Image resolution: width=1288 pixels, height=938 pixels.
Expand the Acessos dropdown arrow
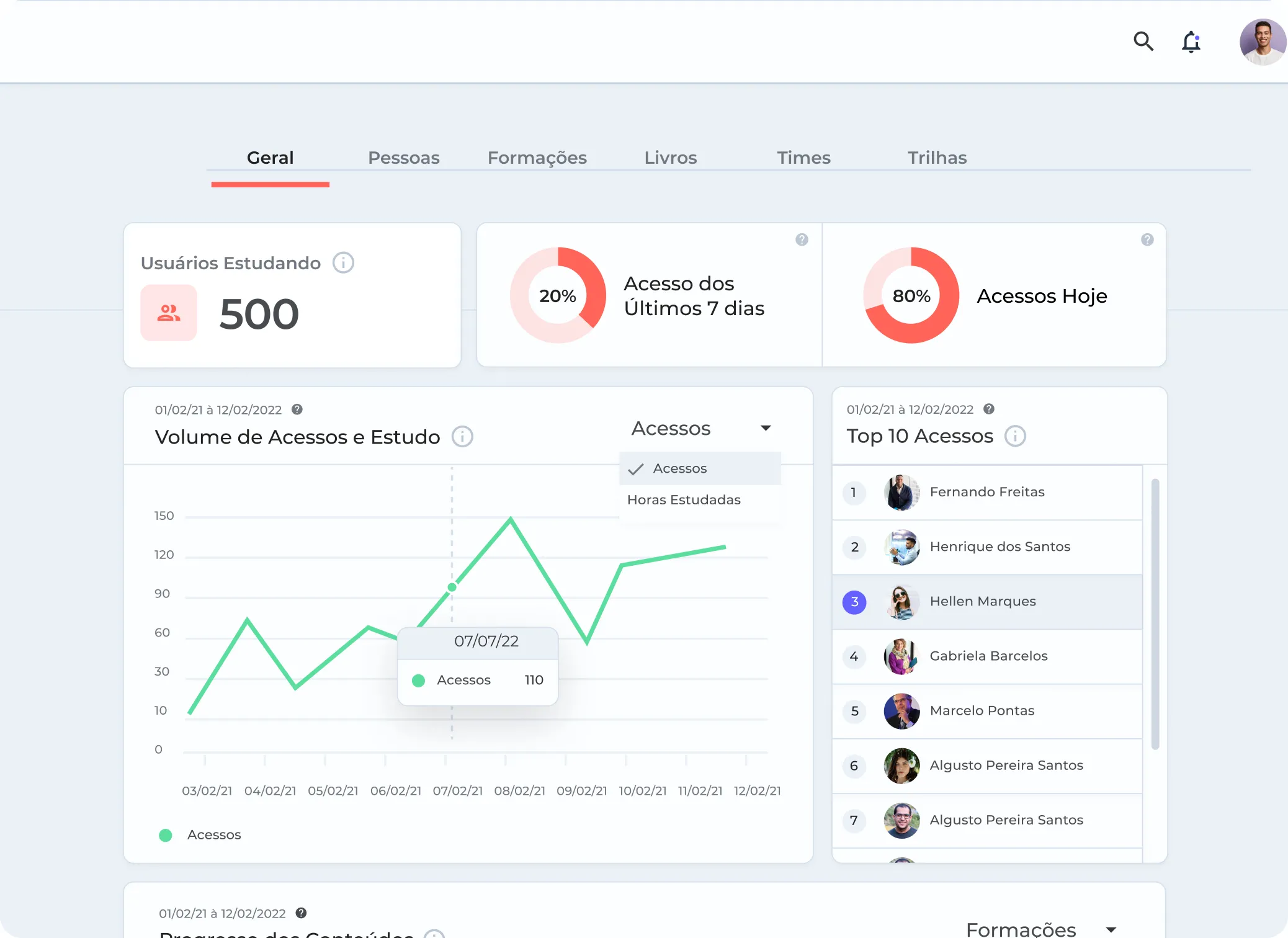766,428
